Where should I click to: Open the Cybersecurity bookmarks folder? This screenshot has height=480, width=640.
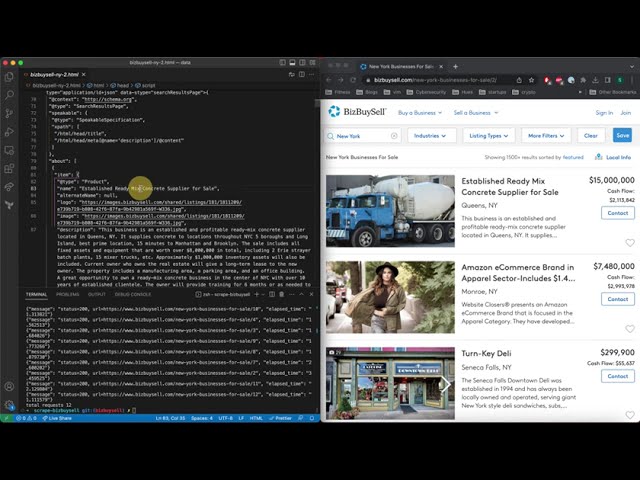[426, 92]
